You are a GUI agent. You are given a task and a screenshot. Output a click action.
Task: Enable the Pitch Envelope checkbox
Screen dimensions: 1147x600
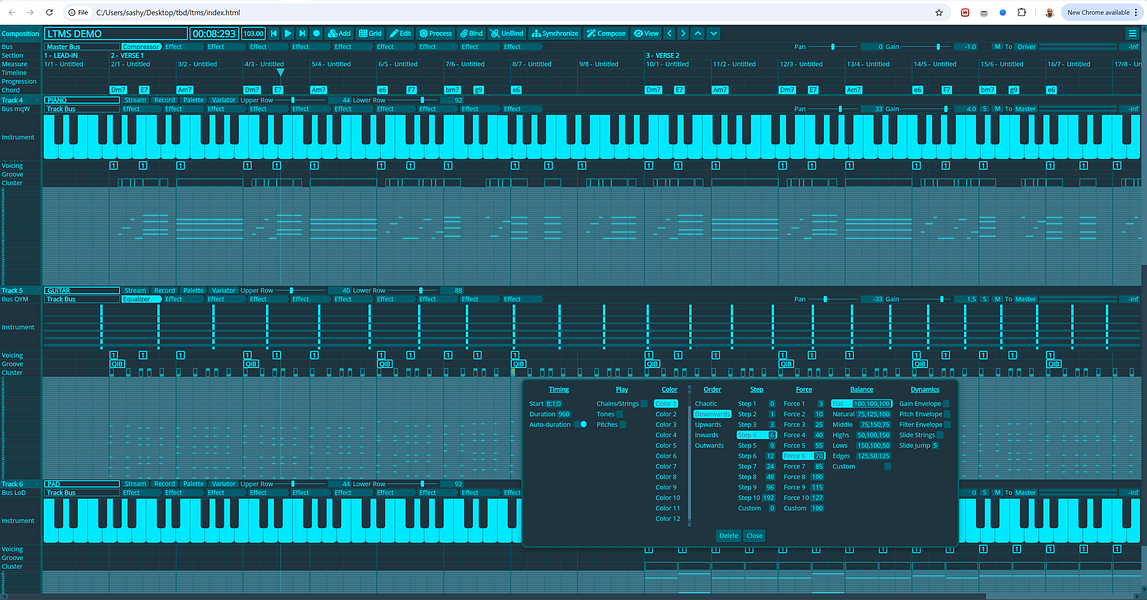(946, 414)
